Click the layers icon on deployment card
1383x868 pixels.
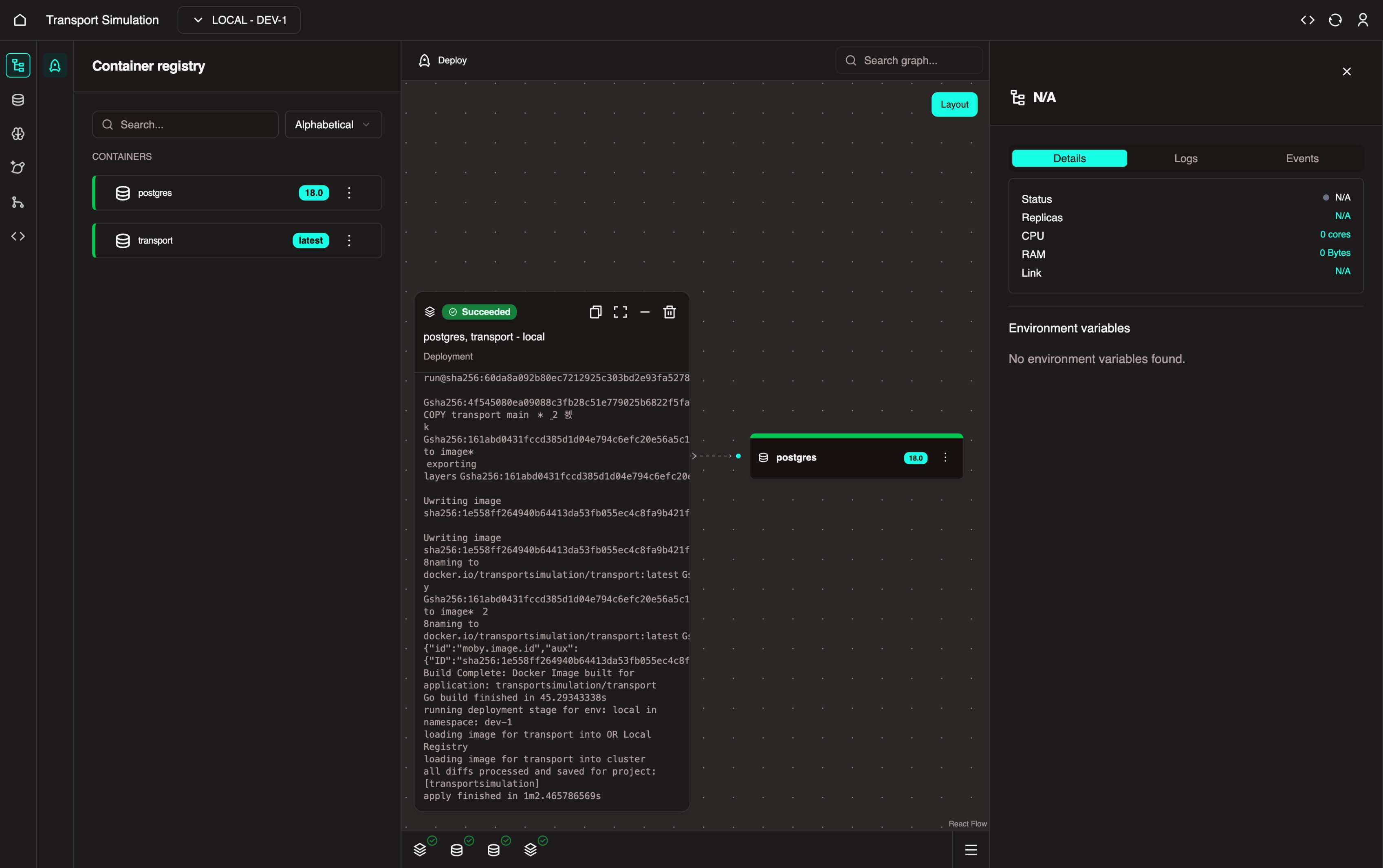coord(430,312)
